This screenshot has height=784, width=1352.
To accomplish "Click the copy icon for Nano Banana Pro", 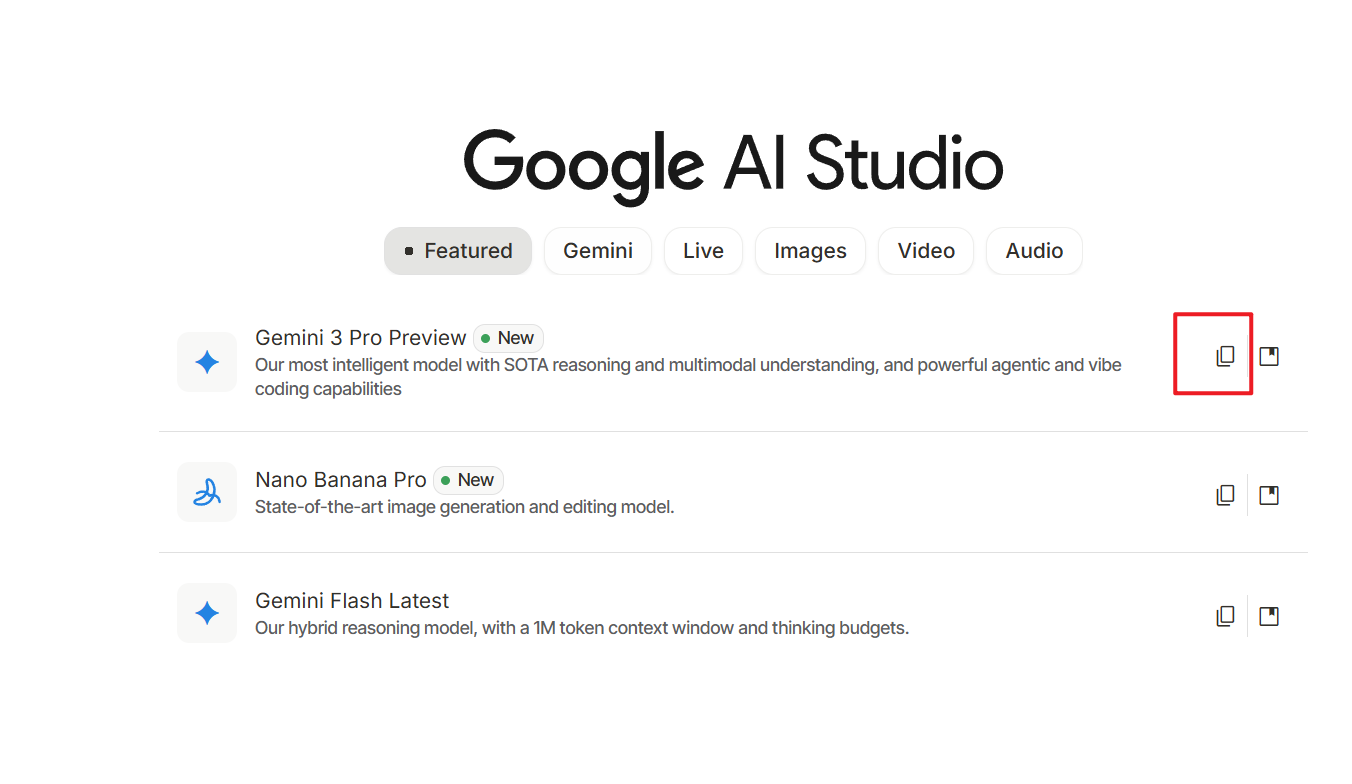I will [1225, 494].
